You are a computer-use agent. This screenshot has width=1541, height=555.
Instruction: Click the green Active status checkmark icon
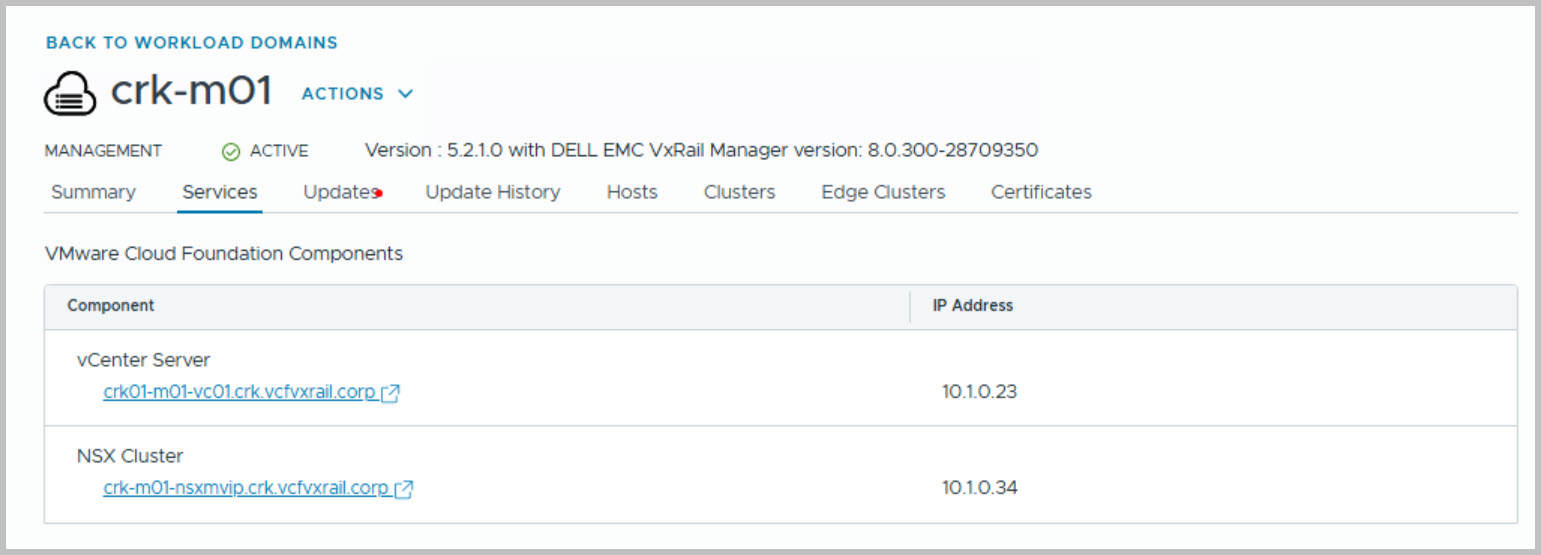pos(231,151)
